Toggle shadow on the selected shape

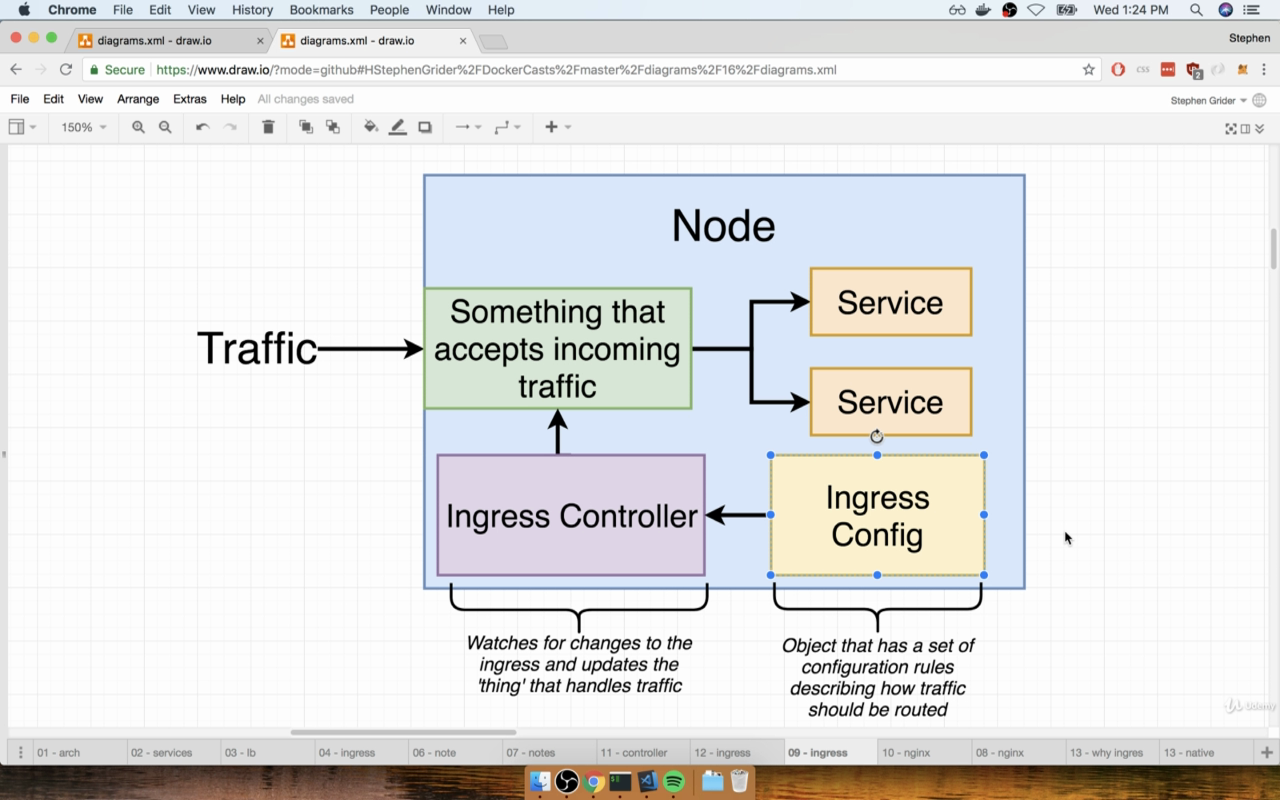pyautogui.click(x=425, y=127)
